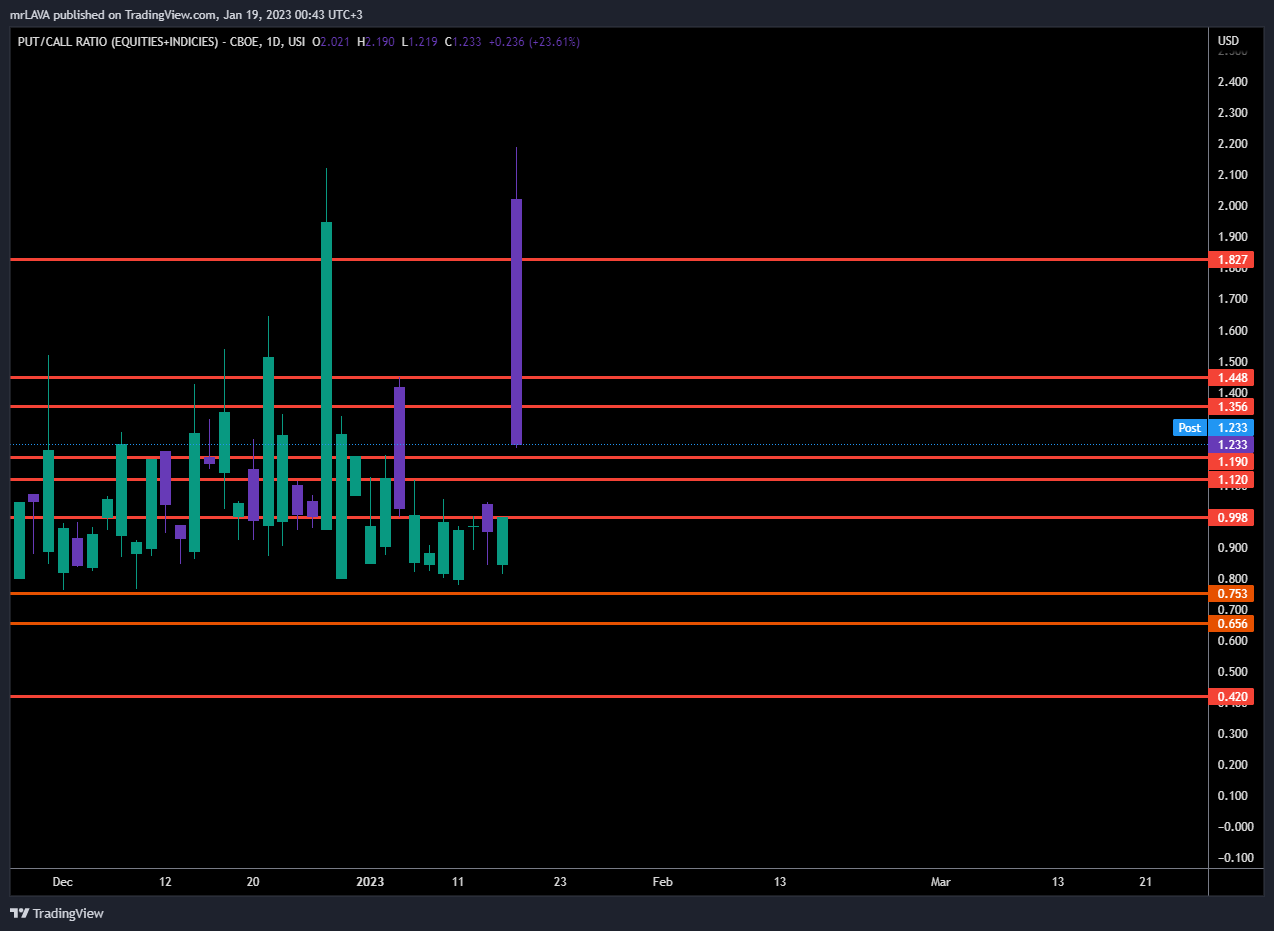The image size is (1274, 931).
Task: Click the TradingView logo at bottom left
Action: (x=57, y=913)
